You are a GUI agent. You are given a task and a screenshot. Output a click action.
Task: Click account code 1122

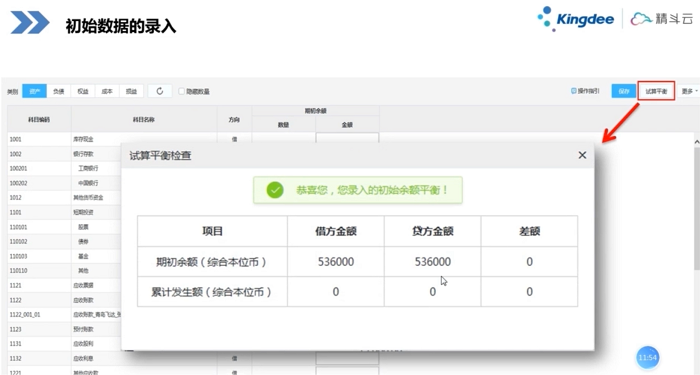[16, 300]
